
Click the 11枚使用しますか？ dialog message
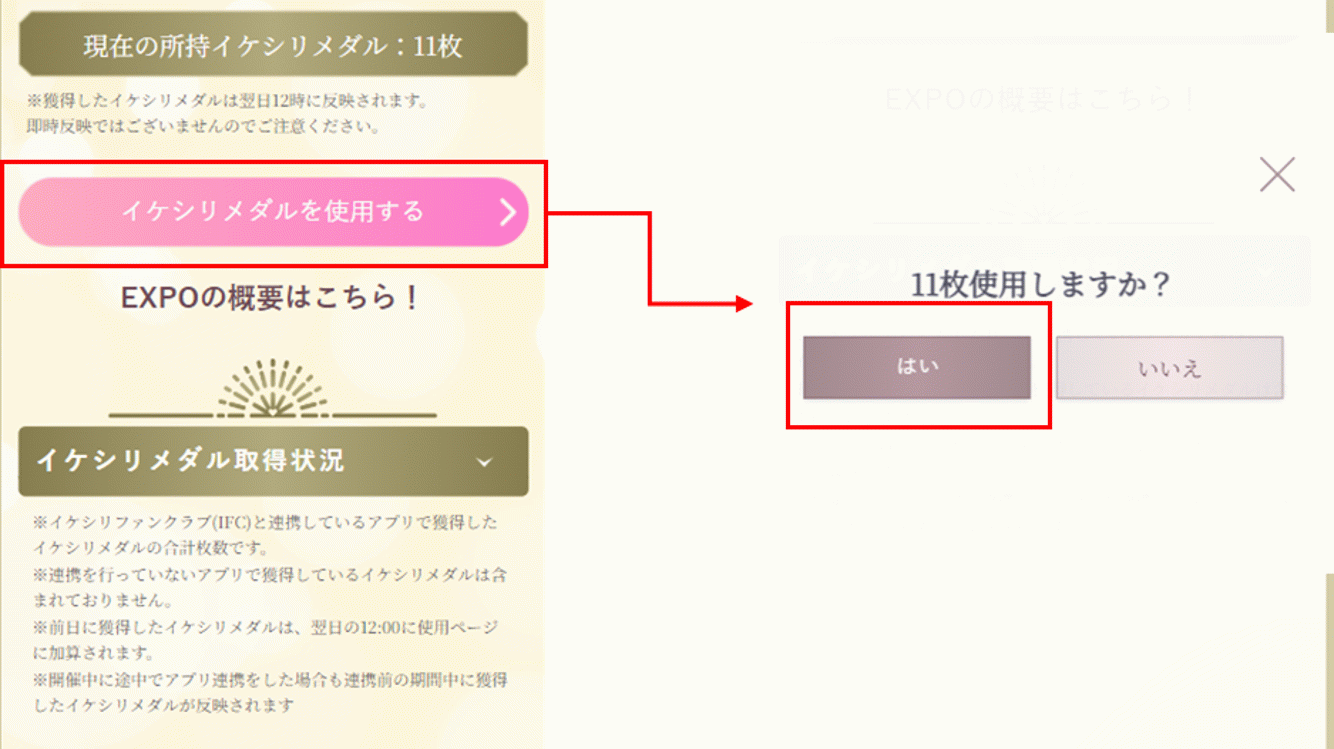(1041, 285)
